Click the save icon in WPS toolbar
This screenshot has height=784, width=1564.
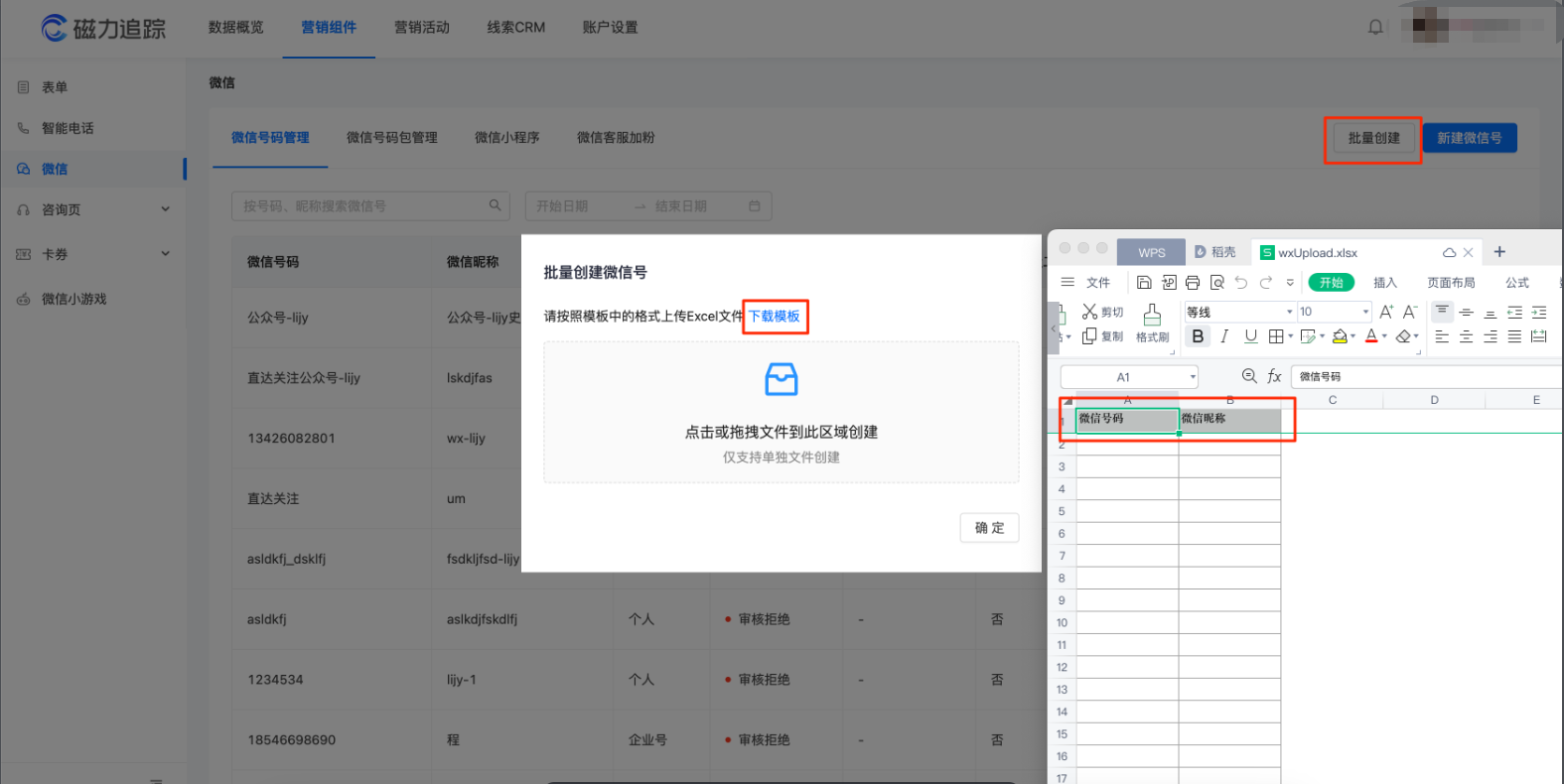coord(1144,283)
